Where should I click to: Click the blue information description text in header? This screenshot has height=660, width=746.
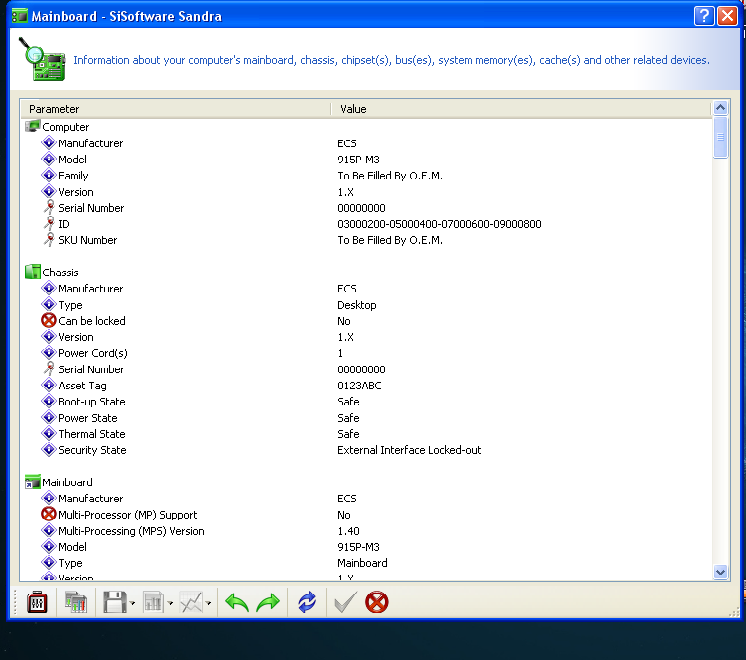(x=391, y=60)
